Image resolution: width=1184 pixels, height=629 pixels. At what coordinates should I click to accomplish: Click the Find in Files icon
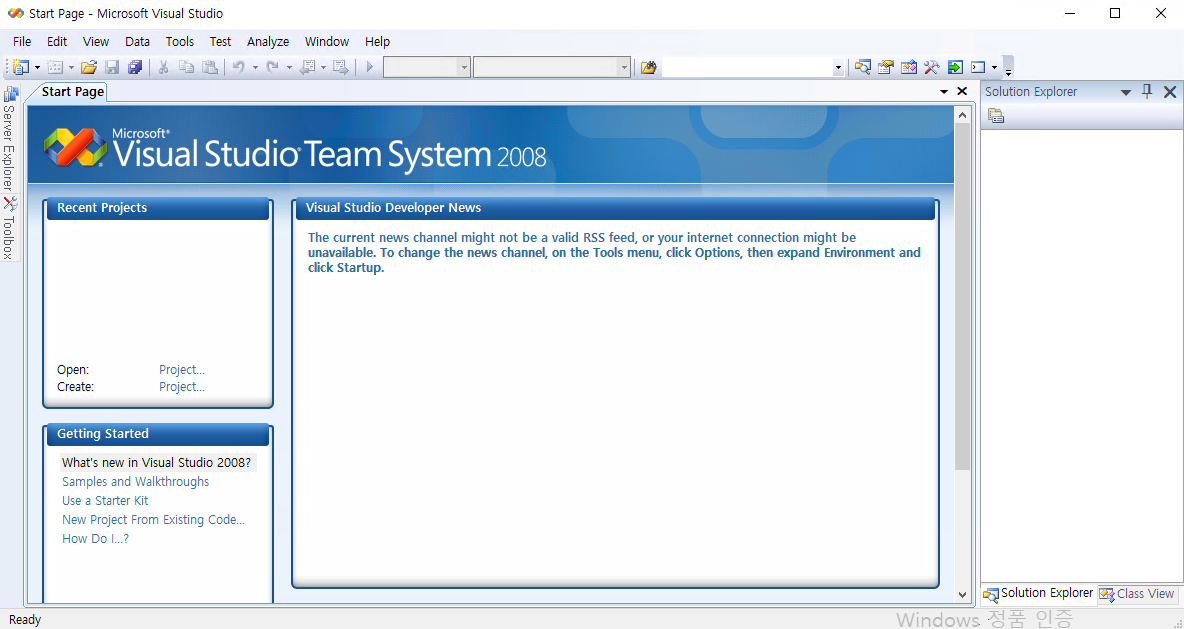click(x=649, y=67)
